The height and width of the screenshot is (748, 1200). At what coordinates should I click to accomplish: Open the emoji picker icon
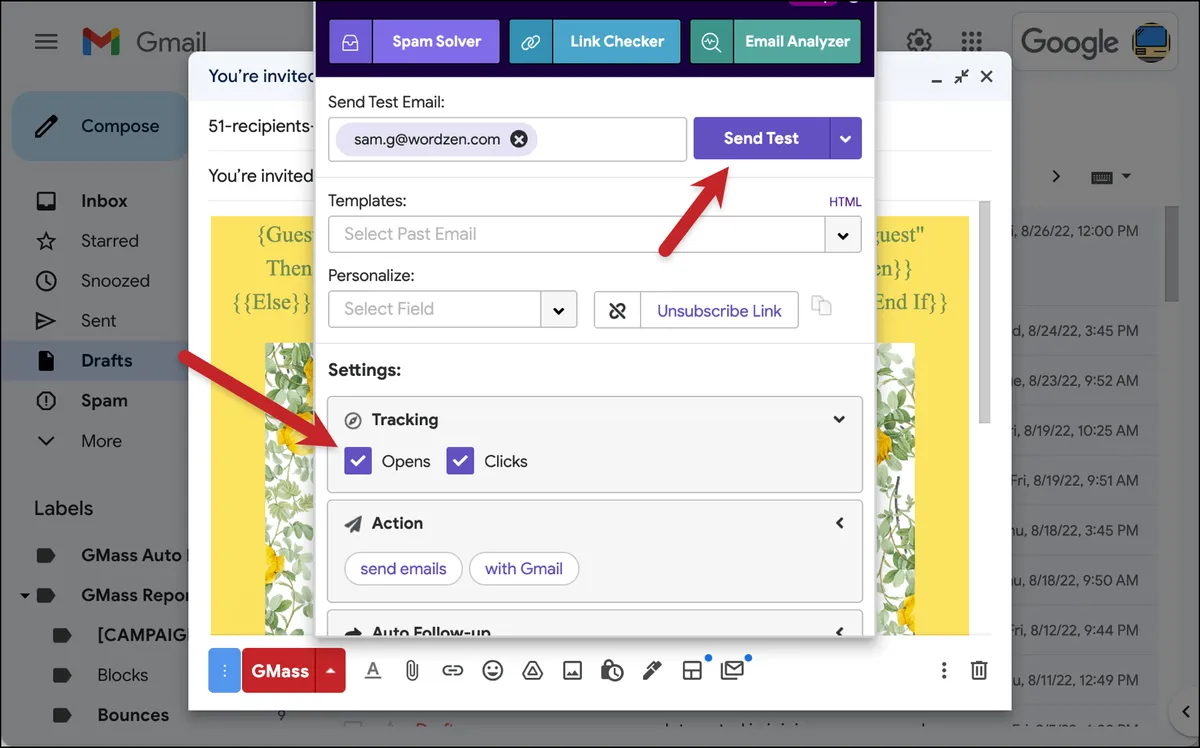493,670
